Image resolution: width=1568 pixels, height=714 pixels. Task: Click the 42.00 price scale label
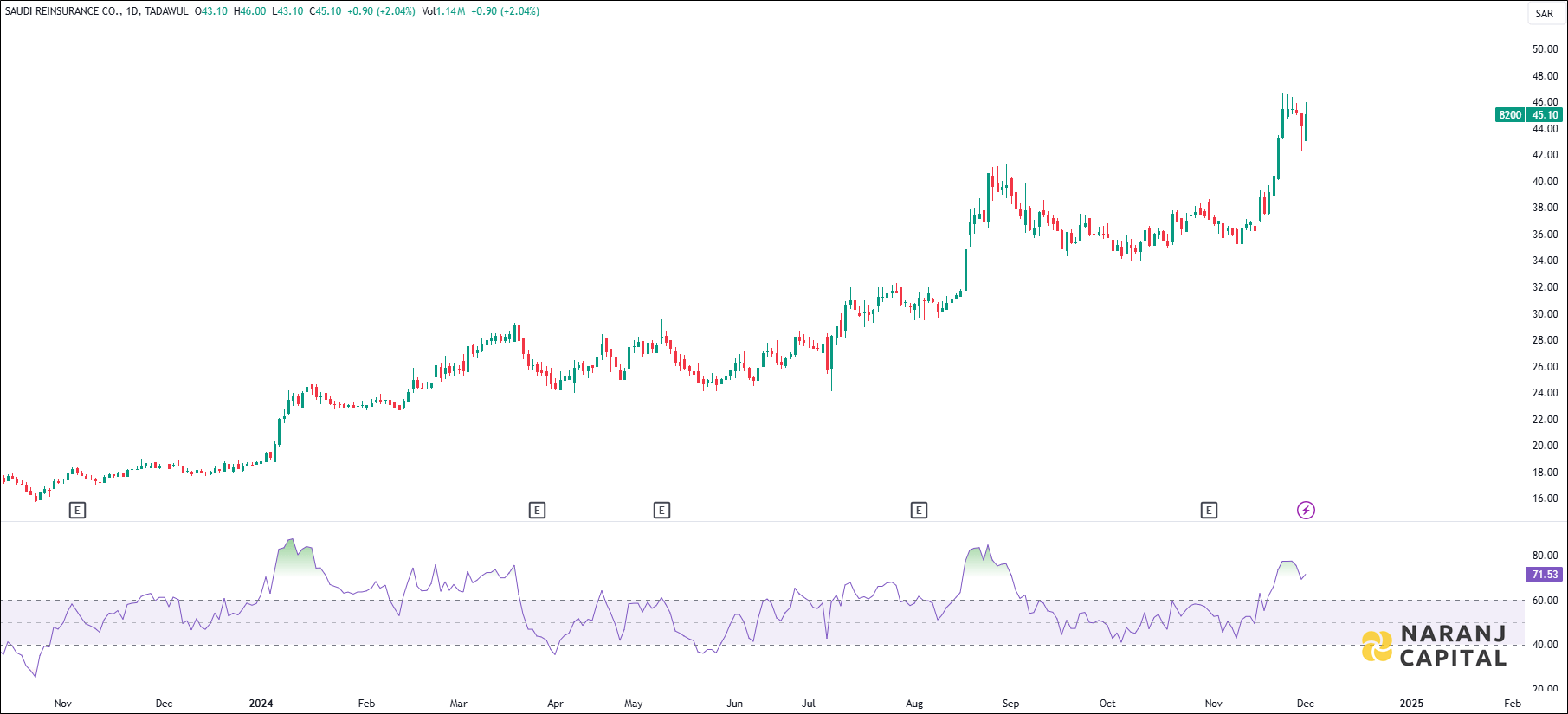1545,155
